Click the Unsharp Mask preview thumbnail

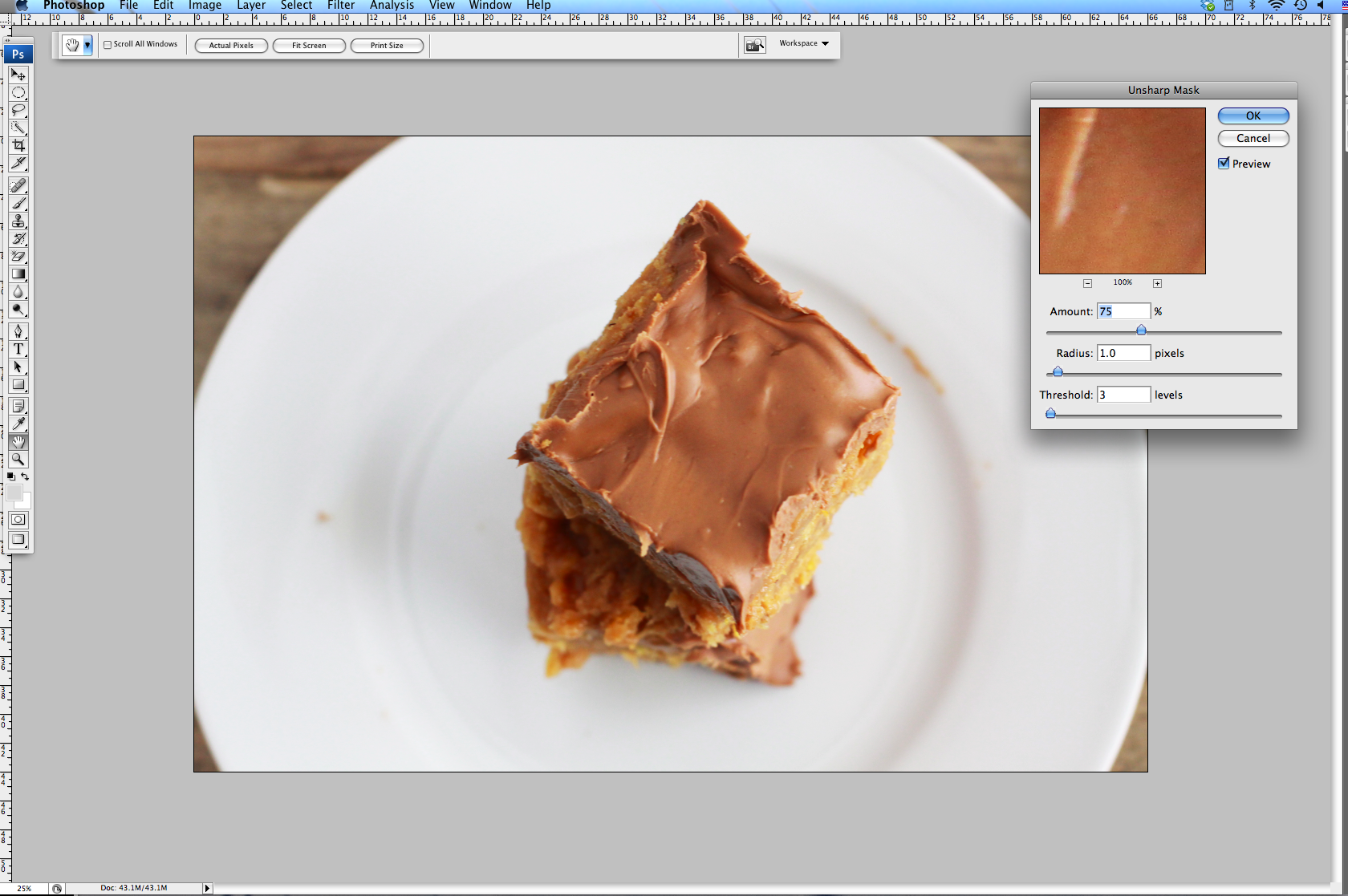(1123, 191)
